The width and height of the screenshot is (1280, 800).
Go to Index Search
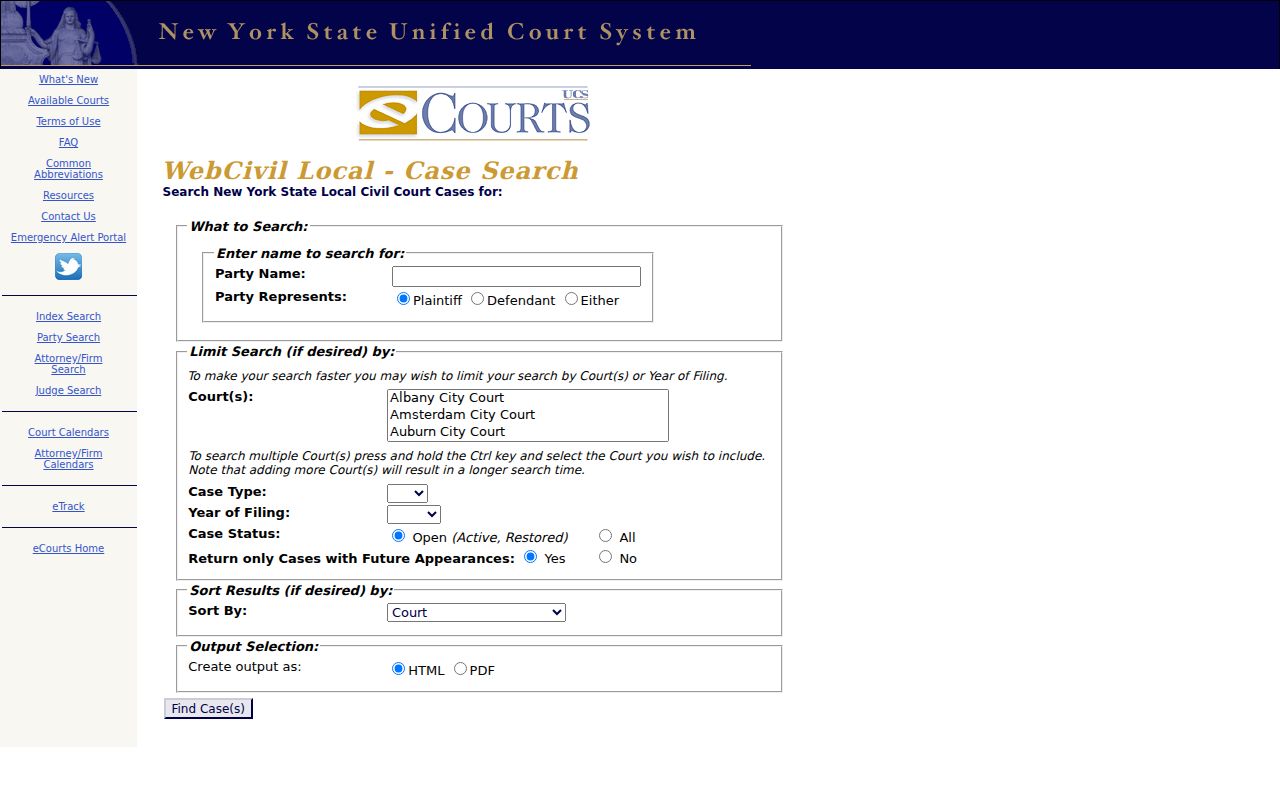point(68,317)
